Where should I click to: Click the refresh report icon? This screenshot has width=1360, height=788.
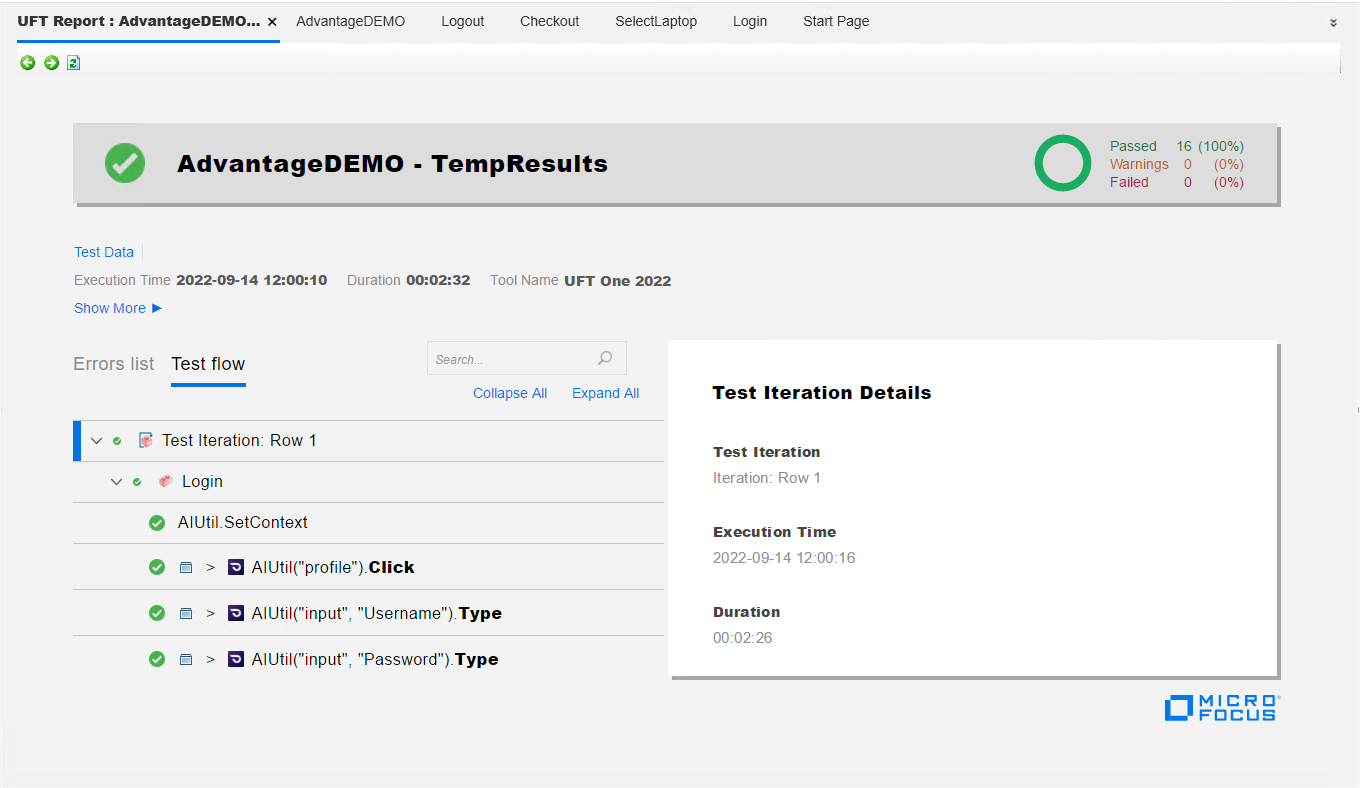pos(73,63)
